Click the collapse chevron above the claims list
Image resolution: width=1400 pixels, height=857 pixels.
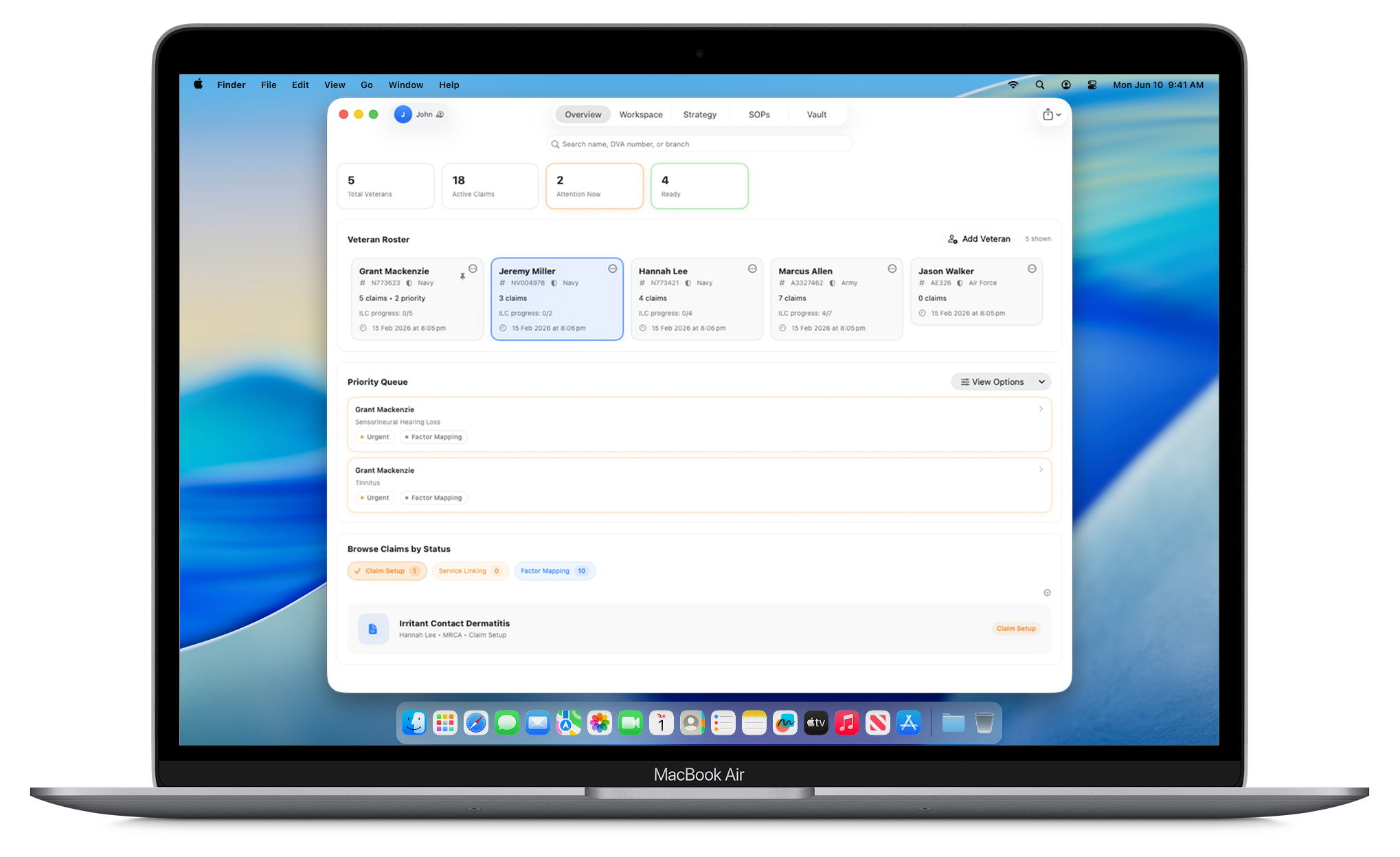coord(1047,592)
